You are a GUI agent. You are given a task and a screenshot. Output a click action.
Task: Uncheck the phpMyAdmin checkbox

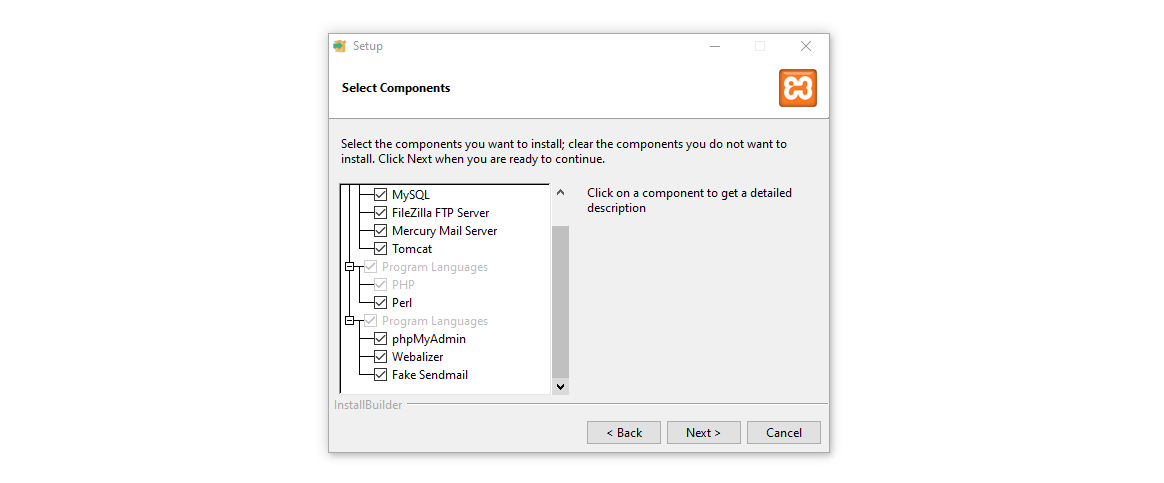pyautogui.click(x=380, y=339)
